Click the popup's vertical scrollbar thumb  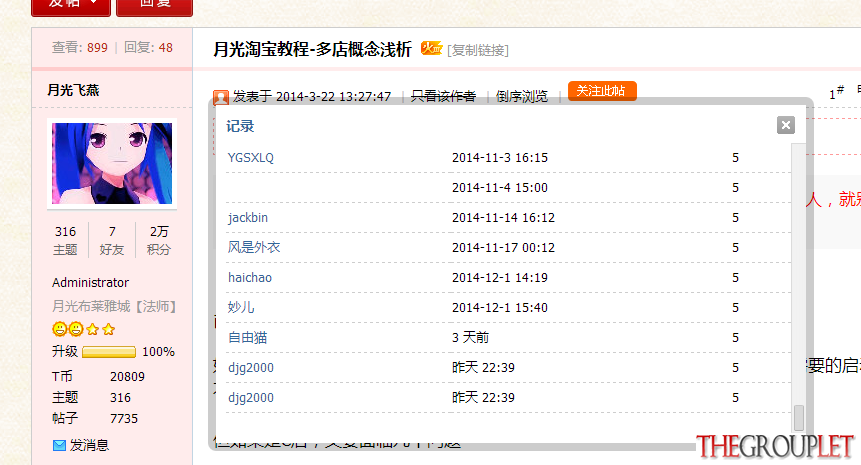point(799,418)
